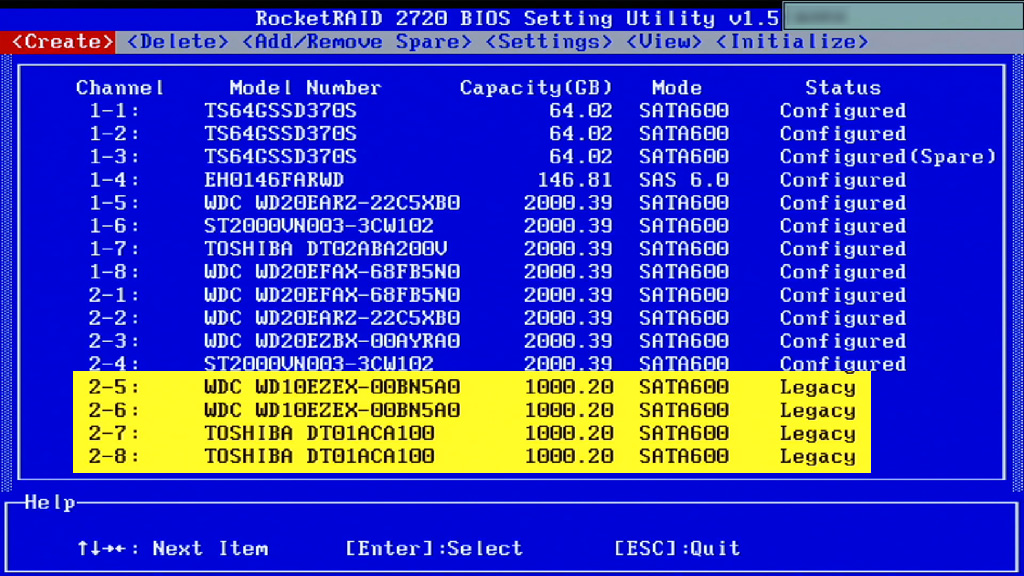The image size is (1024, 576).
Task: Click the 64.02 capacity of channel 1-1
Action: (x=581, y=111)
